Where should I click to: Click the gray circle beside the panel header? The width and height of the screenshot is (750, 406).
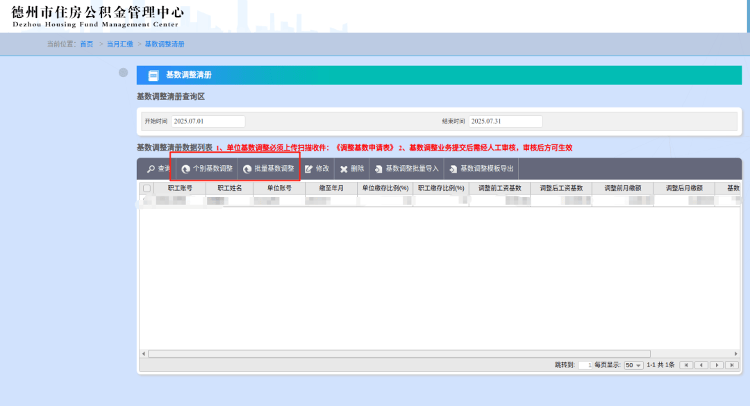(123, 73)
